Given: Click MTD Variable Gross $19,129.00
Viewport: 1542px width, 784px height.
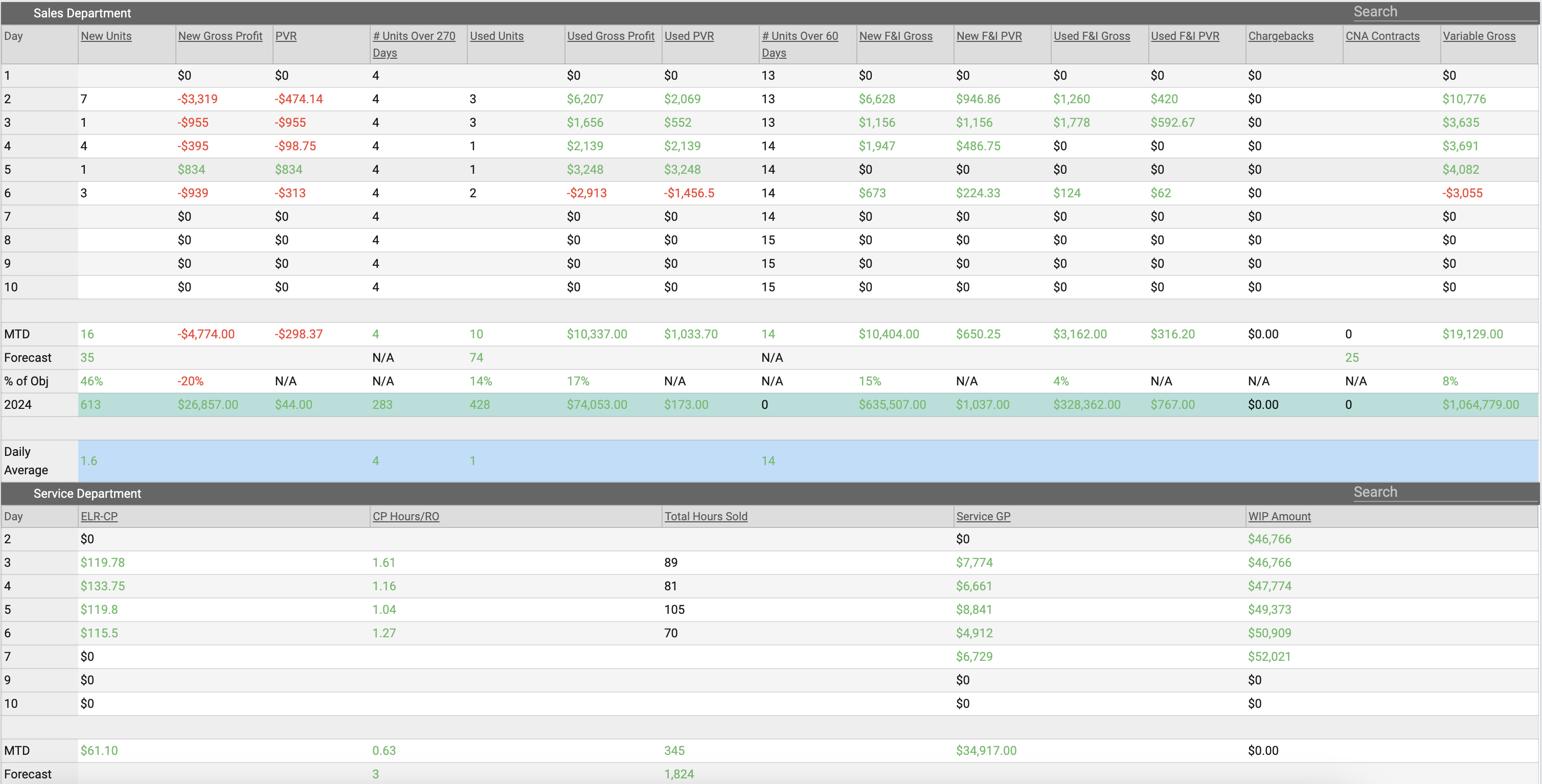Looking at the screenshot, I should click(1472, 335).
